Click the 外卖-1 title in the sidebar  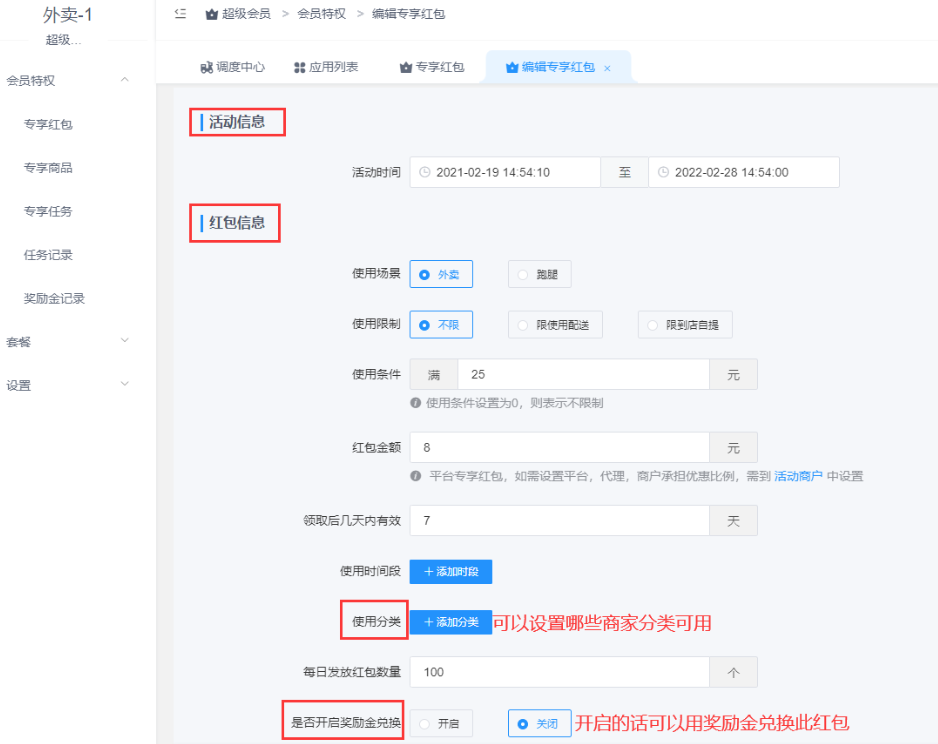(67, 14)
